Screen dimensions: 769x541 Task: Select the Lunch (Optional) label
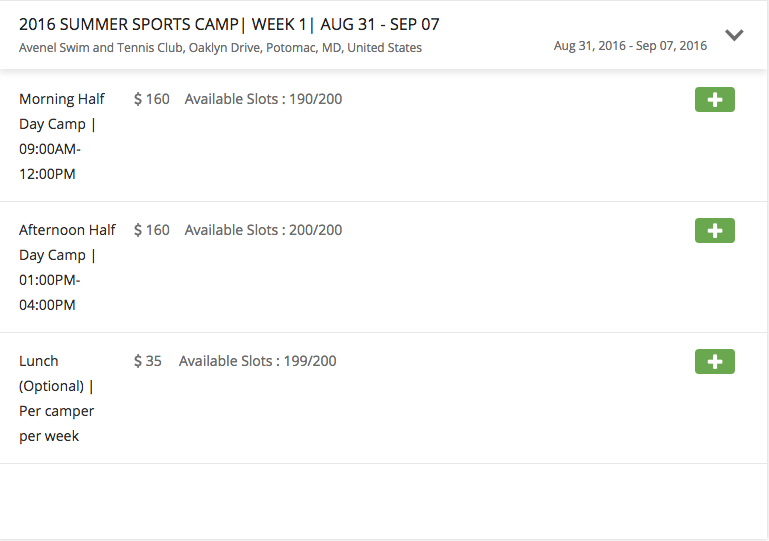51,373
